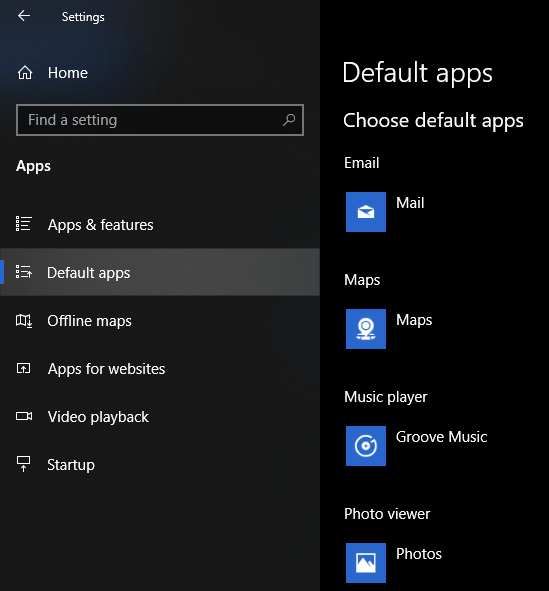Click the Mail app tile icon
The width and height of the screenshot is (549, 591).
click(x=366, y=212)
